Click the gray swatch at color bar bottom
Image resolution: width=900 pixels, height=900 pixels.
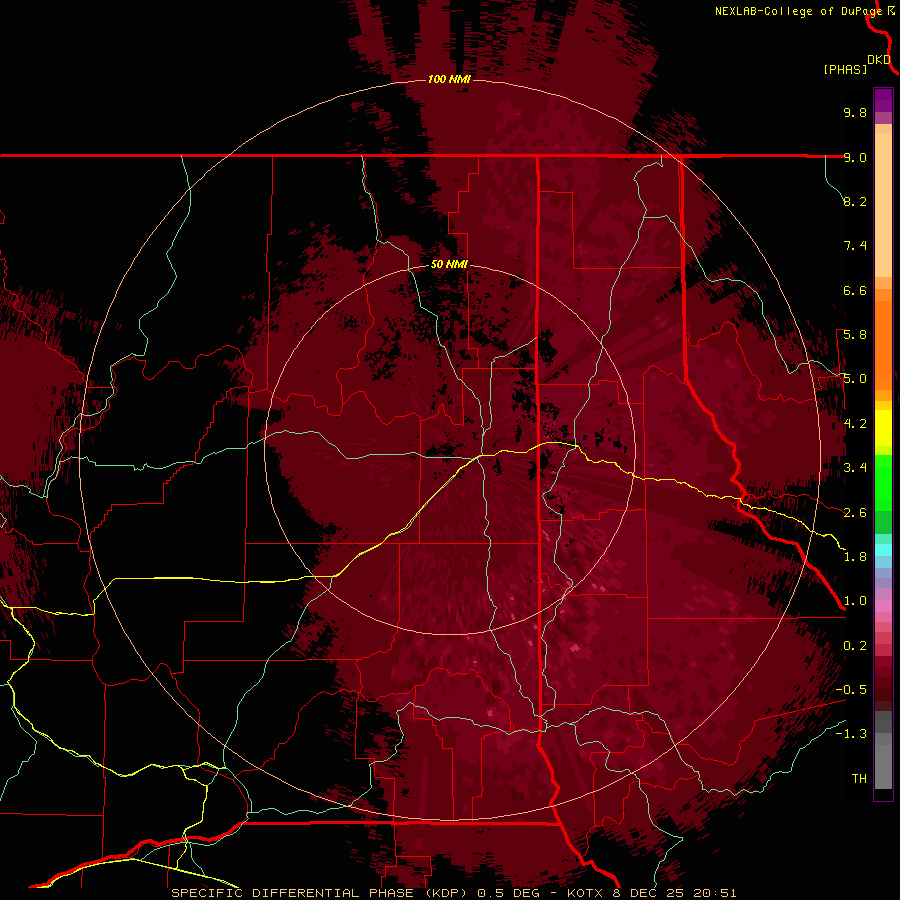pyautogui.click(x=883, y=763)
